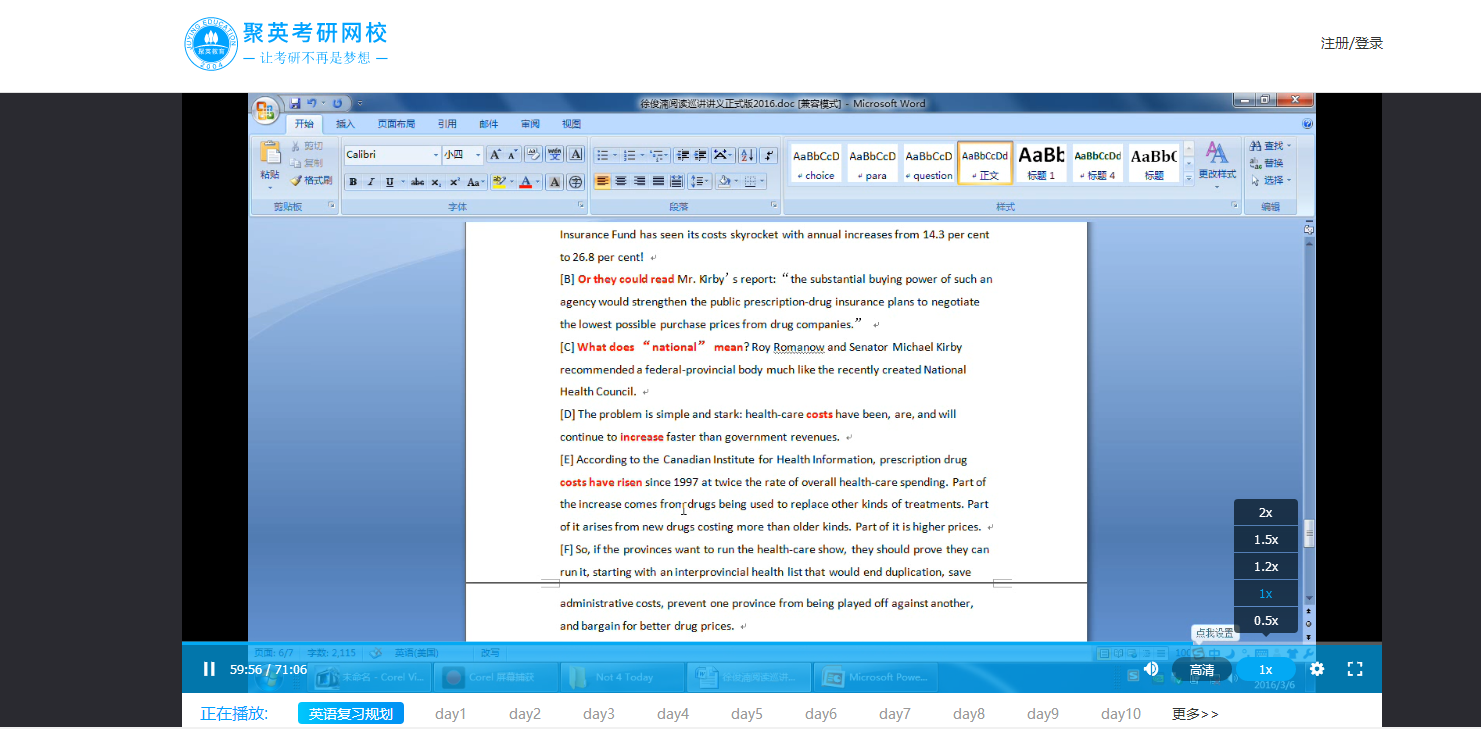
Task: Click the distributed alignment icon
Action: click(677, 182)
